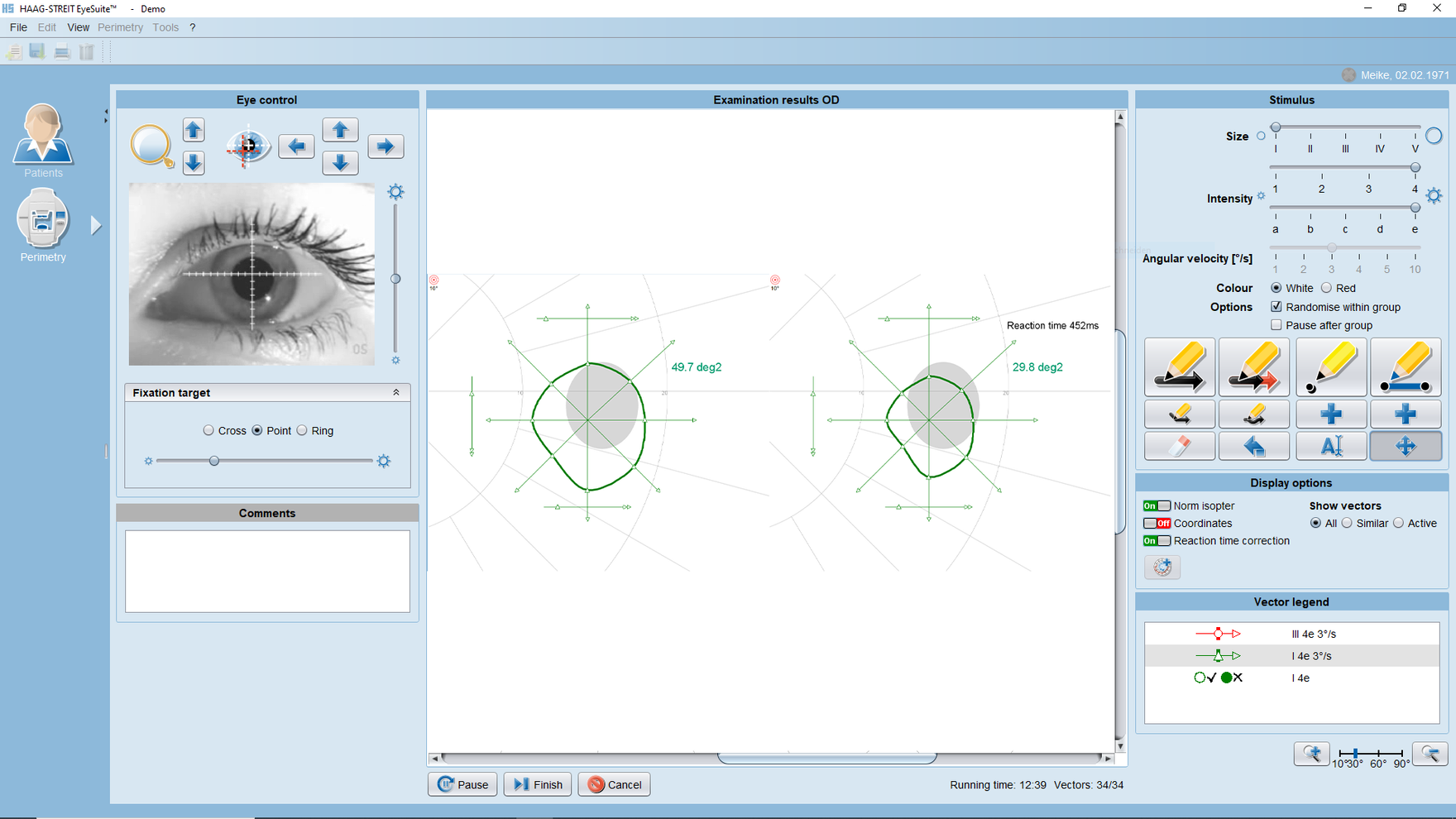1456x819 pixels.
Task: Select the eraser tool in Stimulus panel
Action: click(x=1179, y=447)
